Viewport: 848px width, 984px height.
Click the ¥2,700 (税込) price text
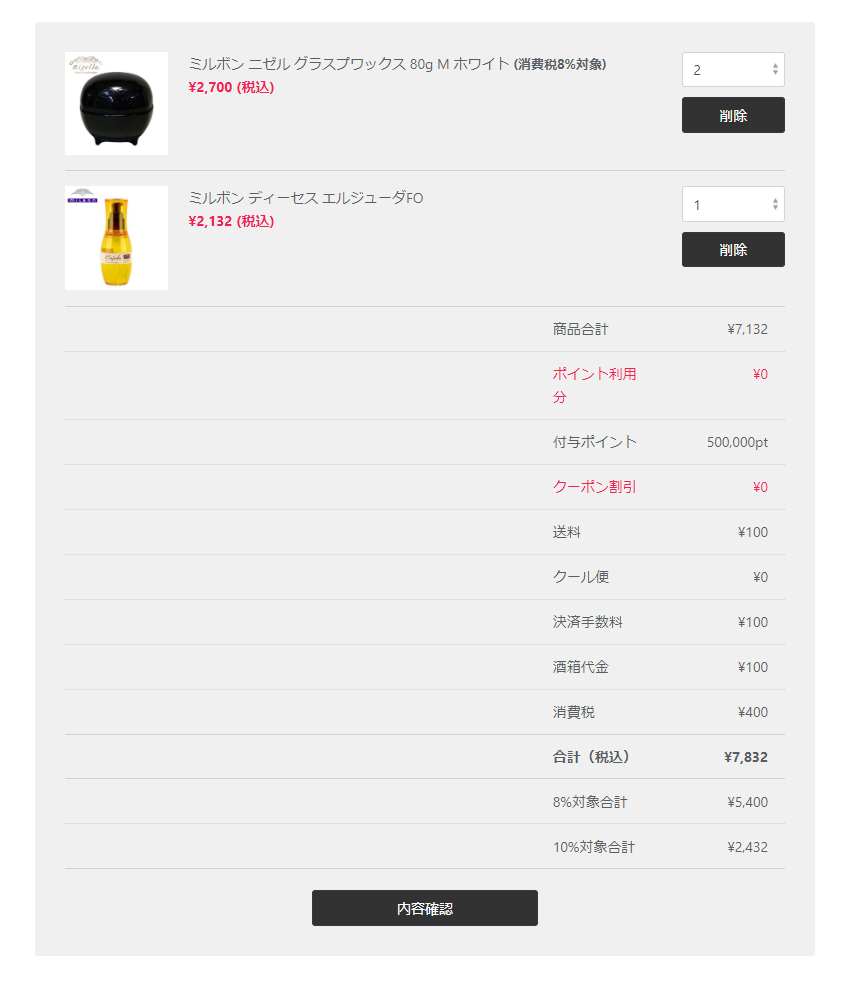pyautogui.click(x=231, y=87)
